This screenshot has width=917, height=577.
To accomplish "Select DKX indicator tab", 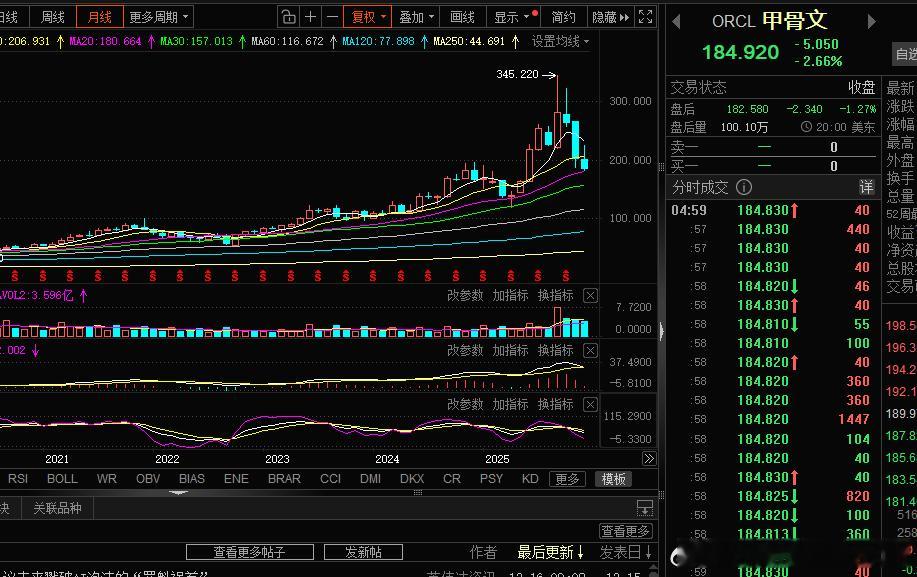I will tap(412, 479).
